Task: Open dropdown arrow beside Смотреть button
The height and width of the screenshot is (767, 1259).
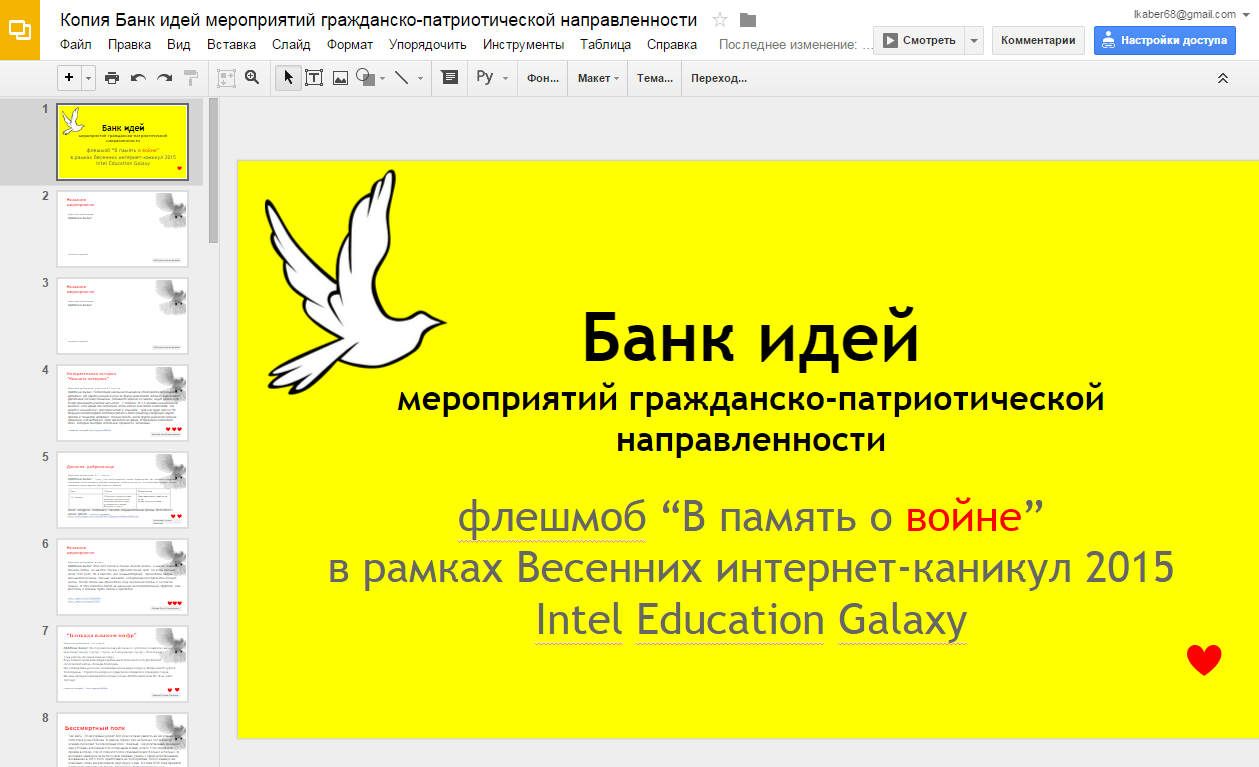Action: click(x=974, y=41)
